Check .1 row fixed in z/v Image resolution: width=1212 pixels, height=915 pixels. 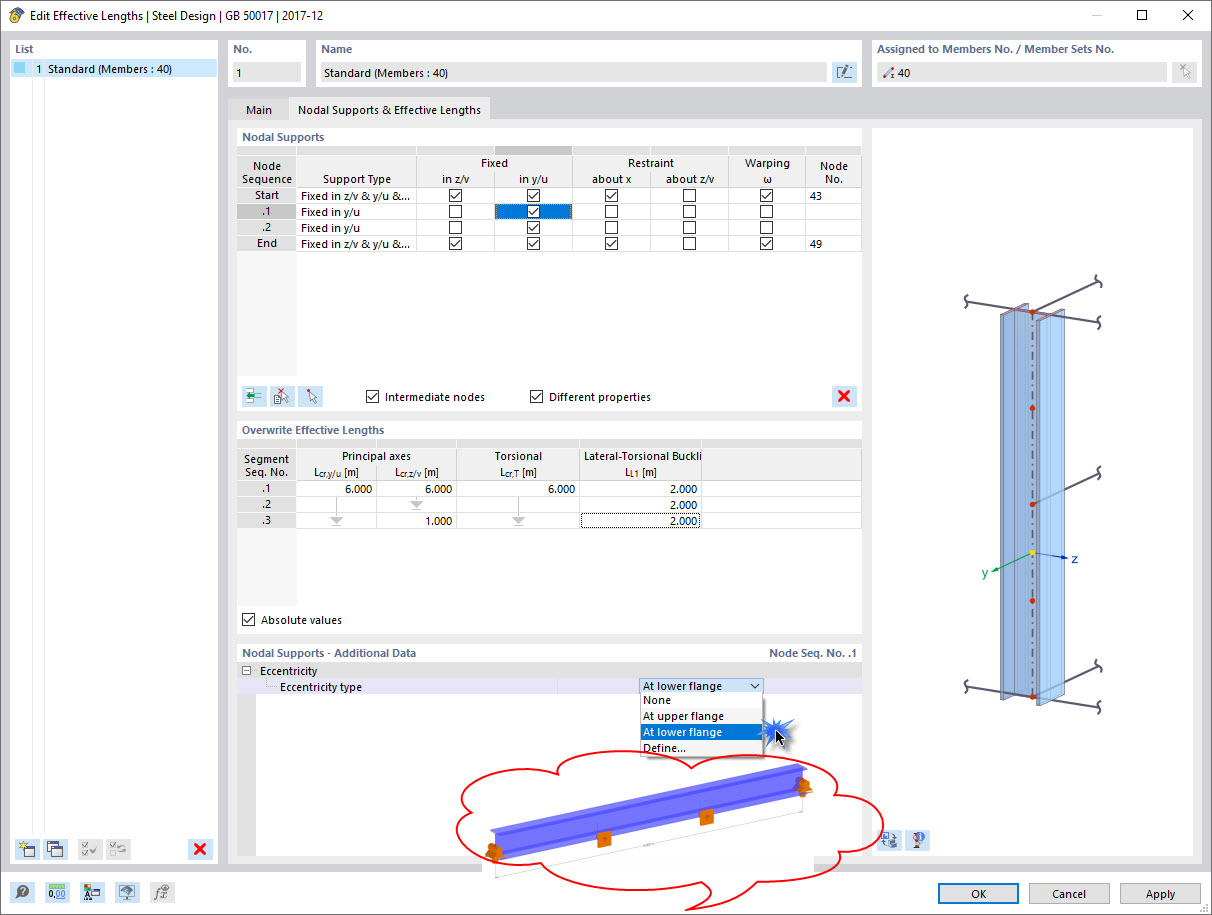pyautogui.click(x=456, y=212)
